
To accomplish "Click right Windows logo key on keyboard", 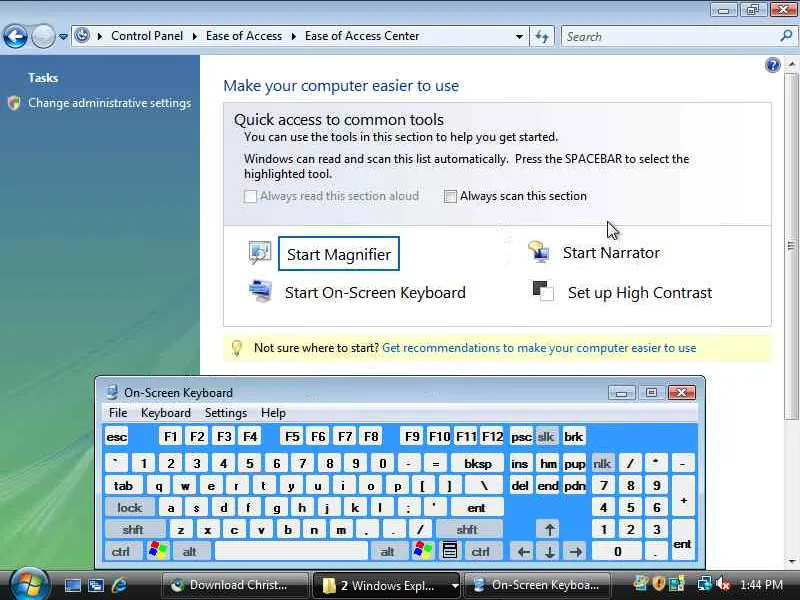I will point(423,551).
